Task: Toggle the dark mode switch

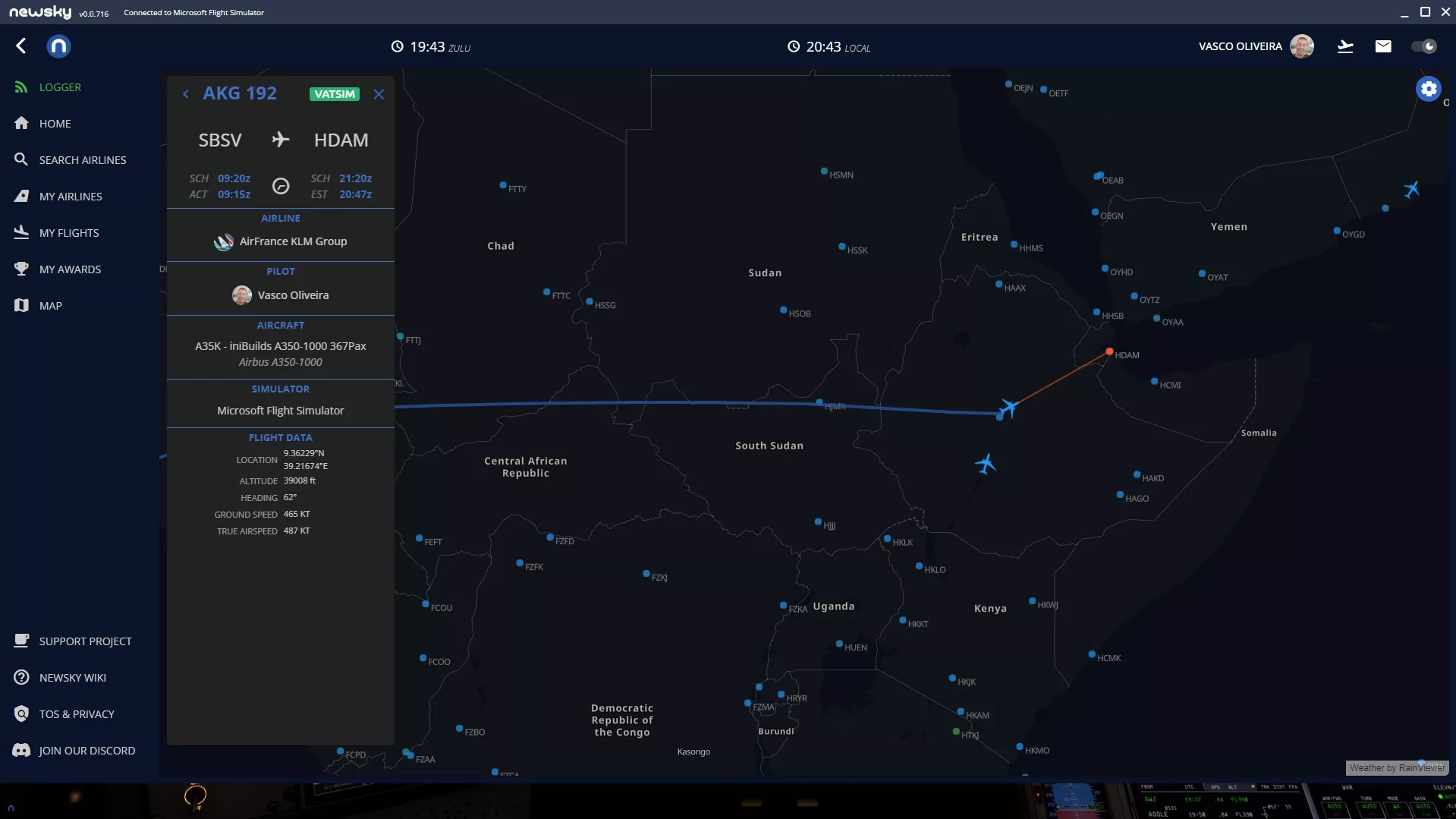Action: pyautogui.click(x=1423, y=46)
